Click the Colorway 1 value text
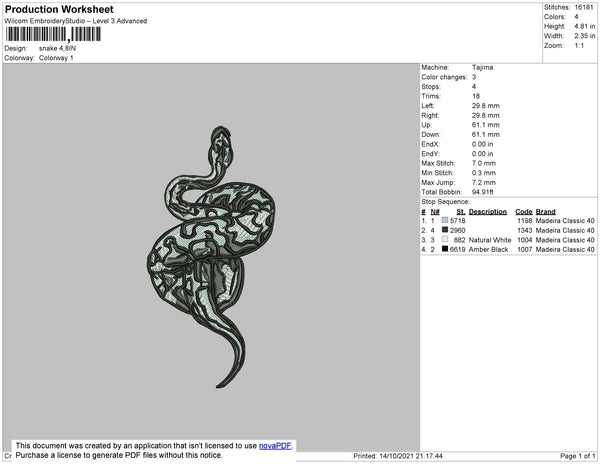Viewport: 600px width, 464px height. point(56,58)
